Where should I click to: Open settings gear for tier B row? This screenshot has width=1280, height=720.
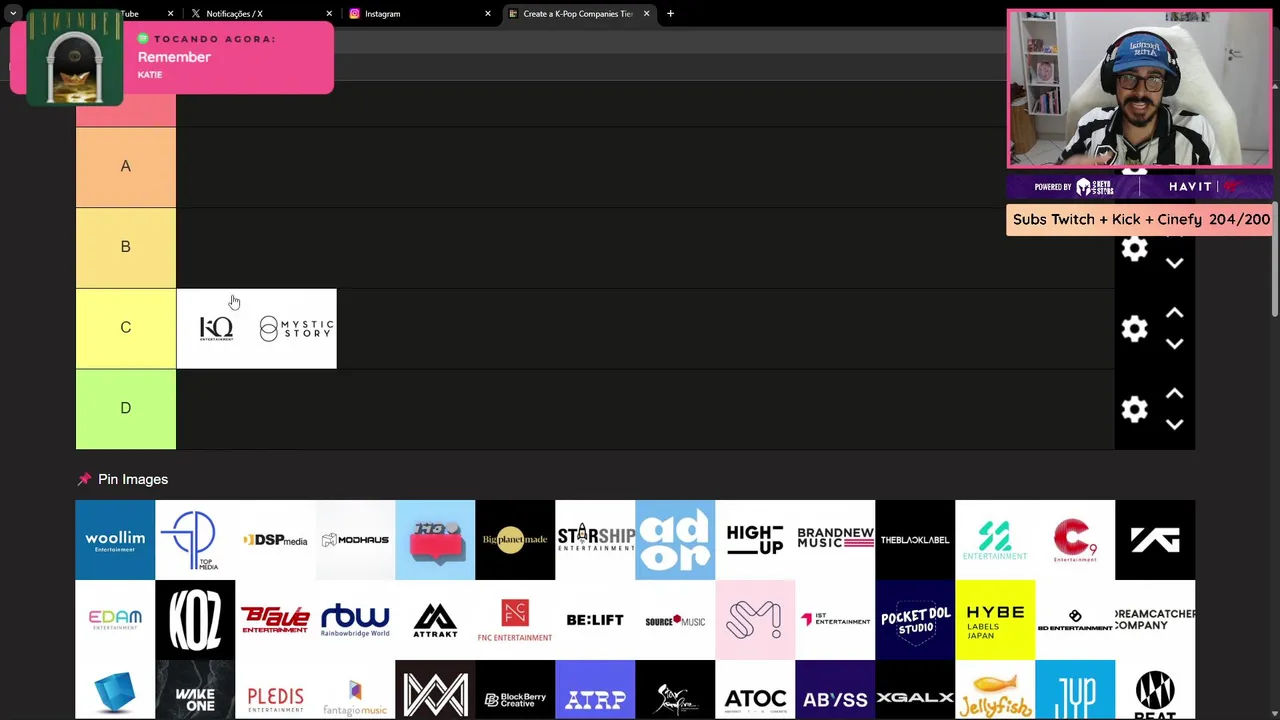[1134, 248]
